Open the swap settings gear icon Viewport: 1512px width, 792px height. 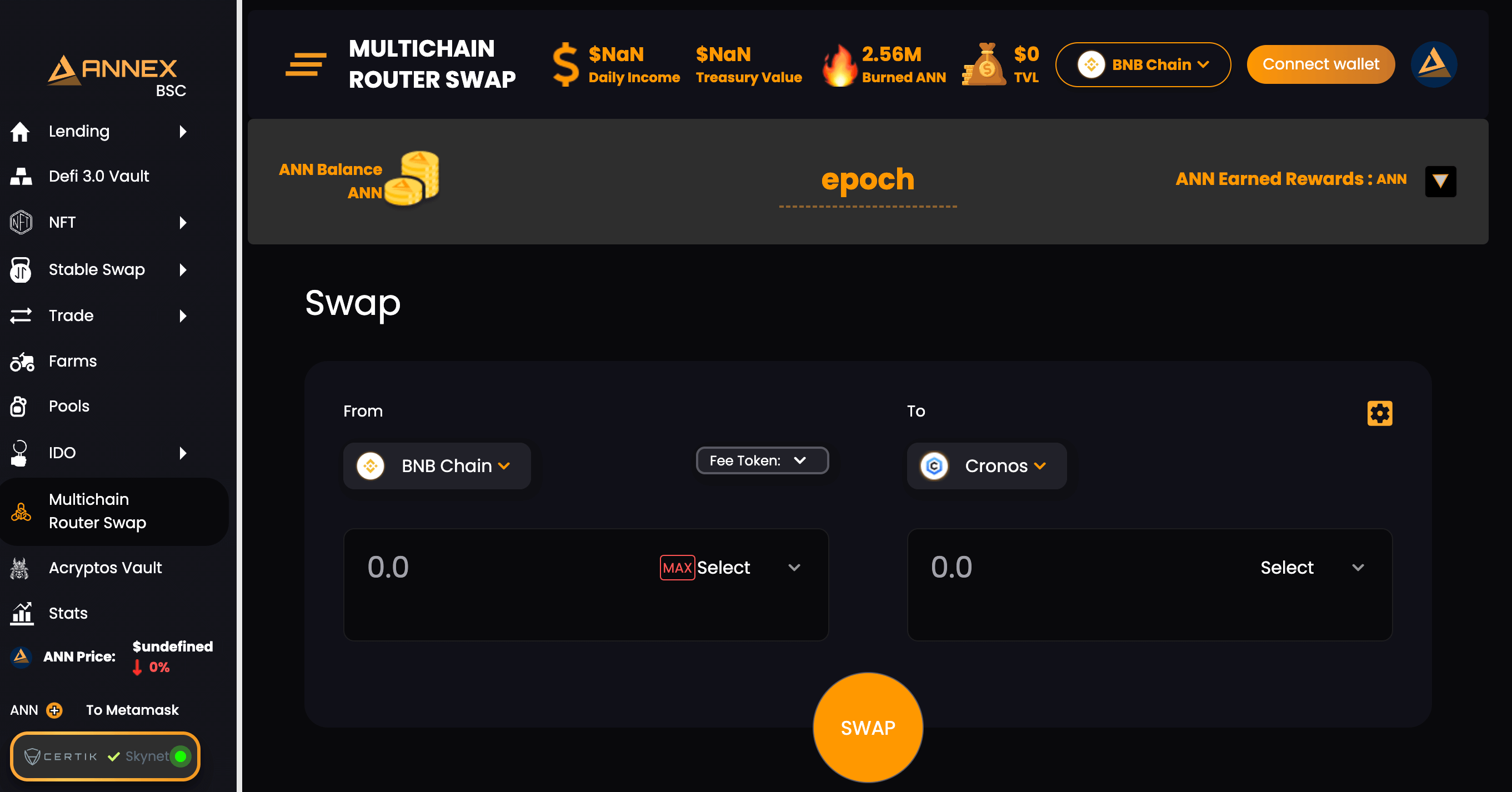1379,413
